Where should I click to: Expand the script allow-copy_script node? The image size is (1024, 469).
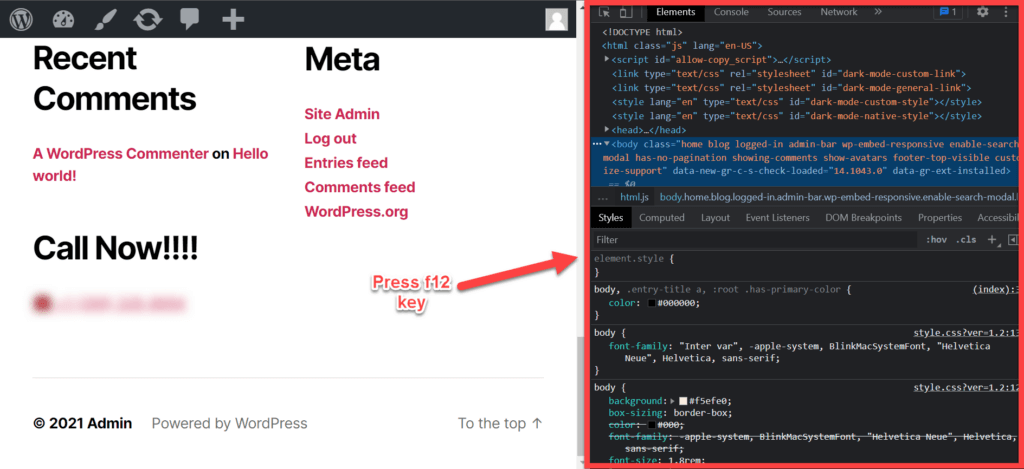pyautogui.click(x=607, y=59)
